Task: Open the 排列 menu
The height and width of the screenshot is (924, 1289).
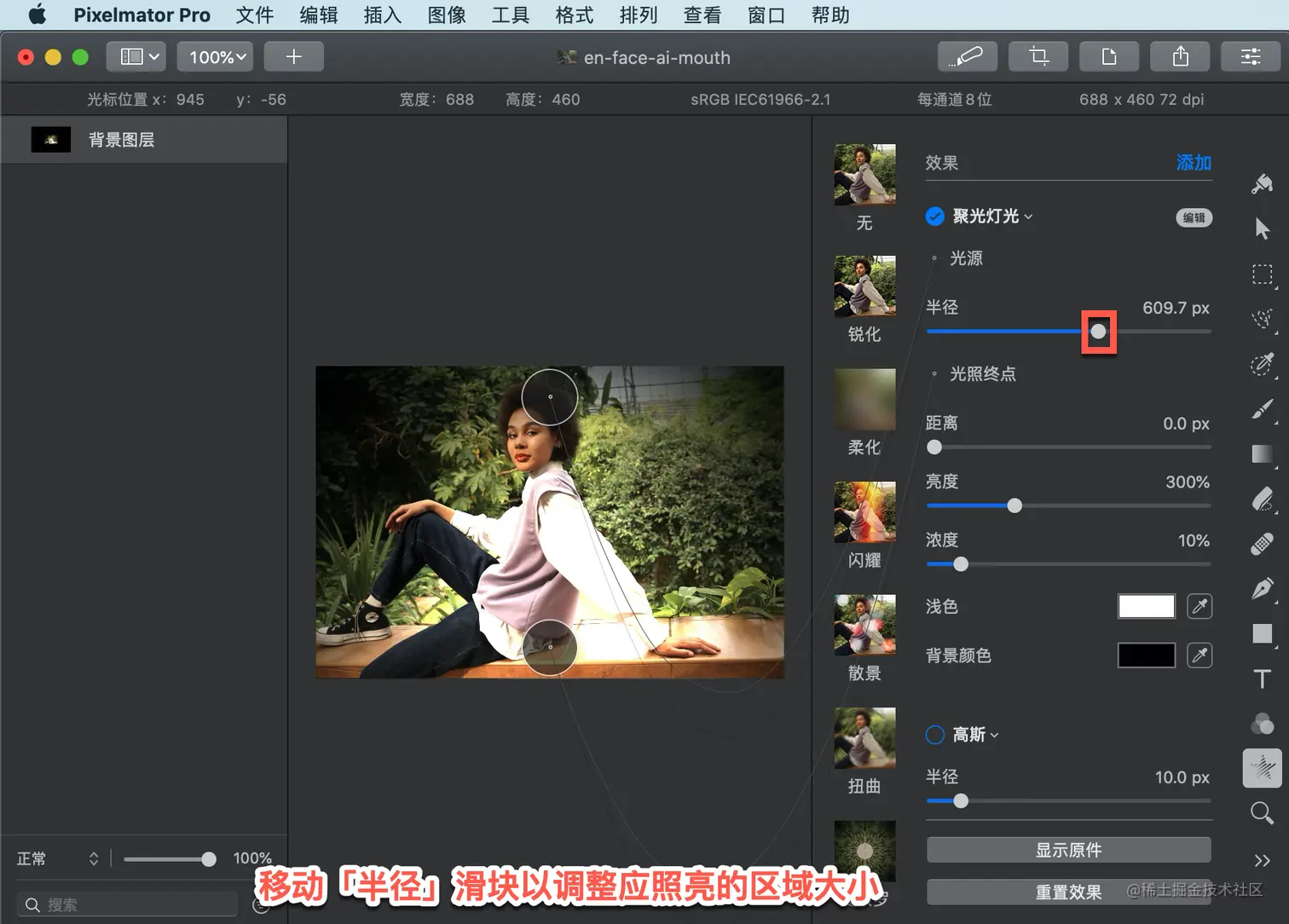Action: pyautogui.click(x=639, y=14)
